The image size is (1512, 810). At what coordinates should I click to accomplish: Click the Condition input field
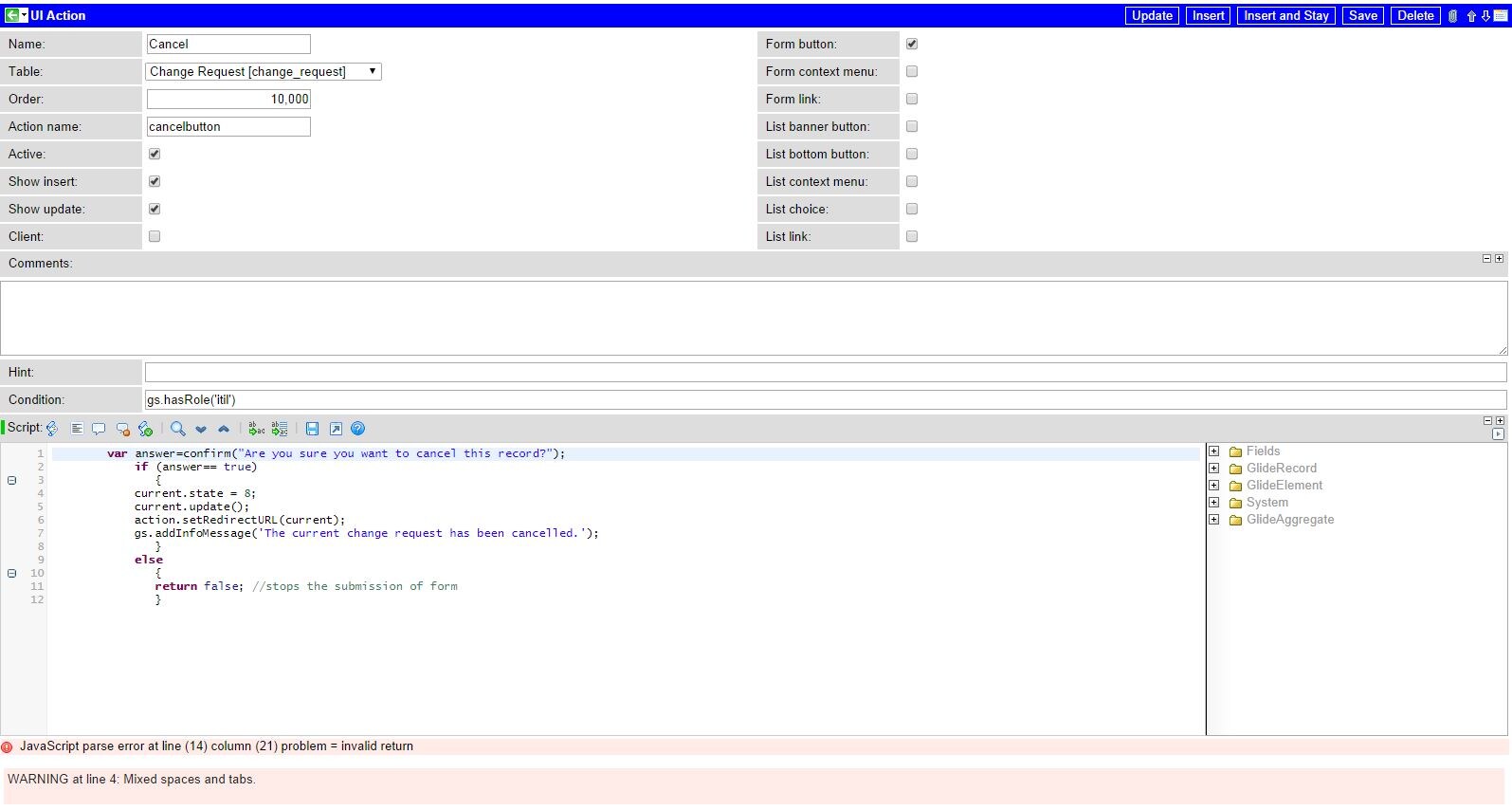click(x=826, y=400)
